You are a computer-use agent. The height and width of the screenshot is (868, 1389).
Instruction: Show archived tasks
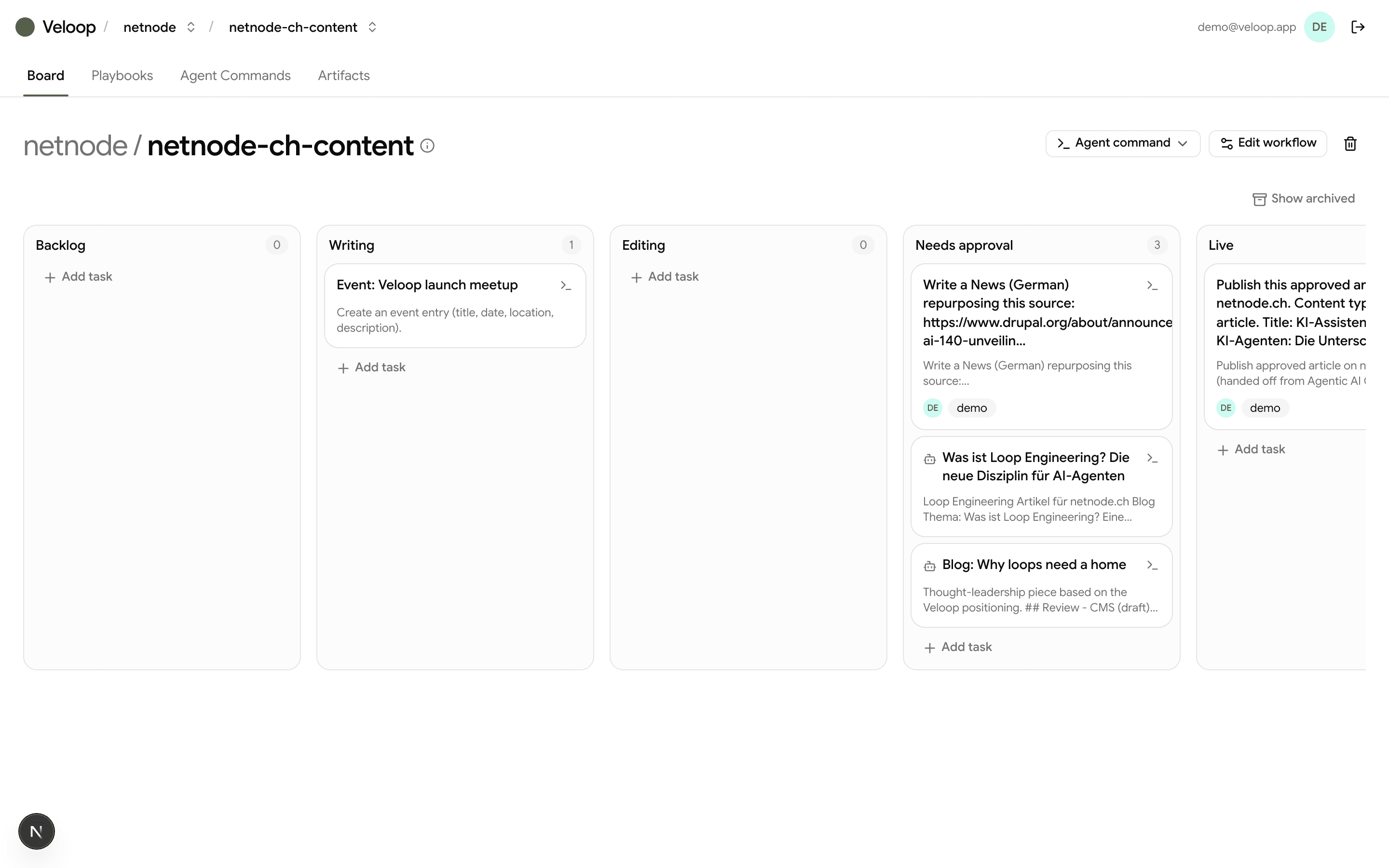coord(1303,199)
